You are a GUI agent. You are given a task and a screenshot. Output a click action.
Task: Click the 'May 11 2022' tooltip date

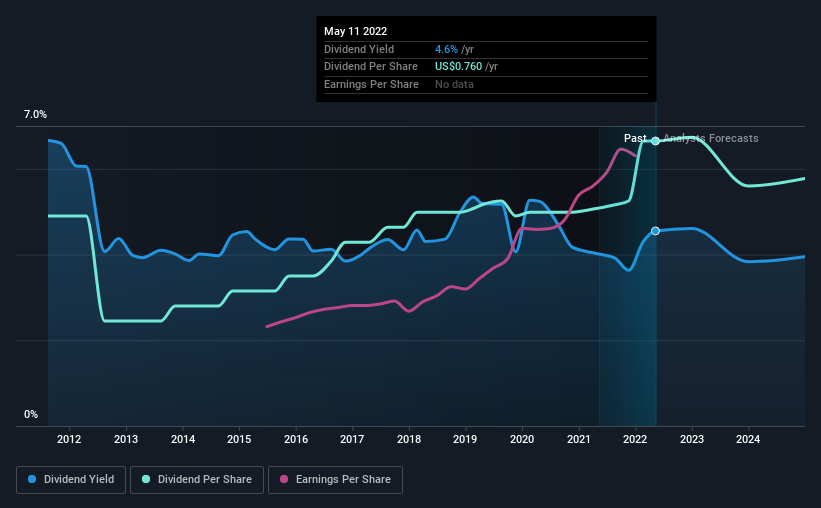(x=356, y=31)
